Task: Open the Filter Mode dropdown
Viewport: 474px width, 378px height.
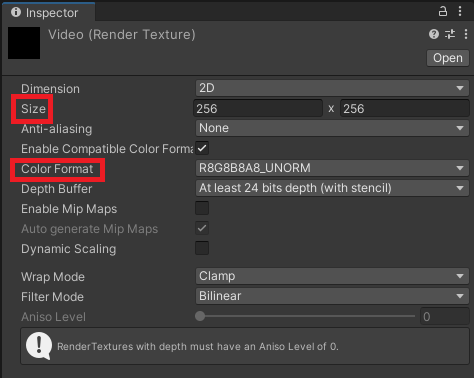Action: click(332, 296)
